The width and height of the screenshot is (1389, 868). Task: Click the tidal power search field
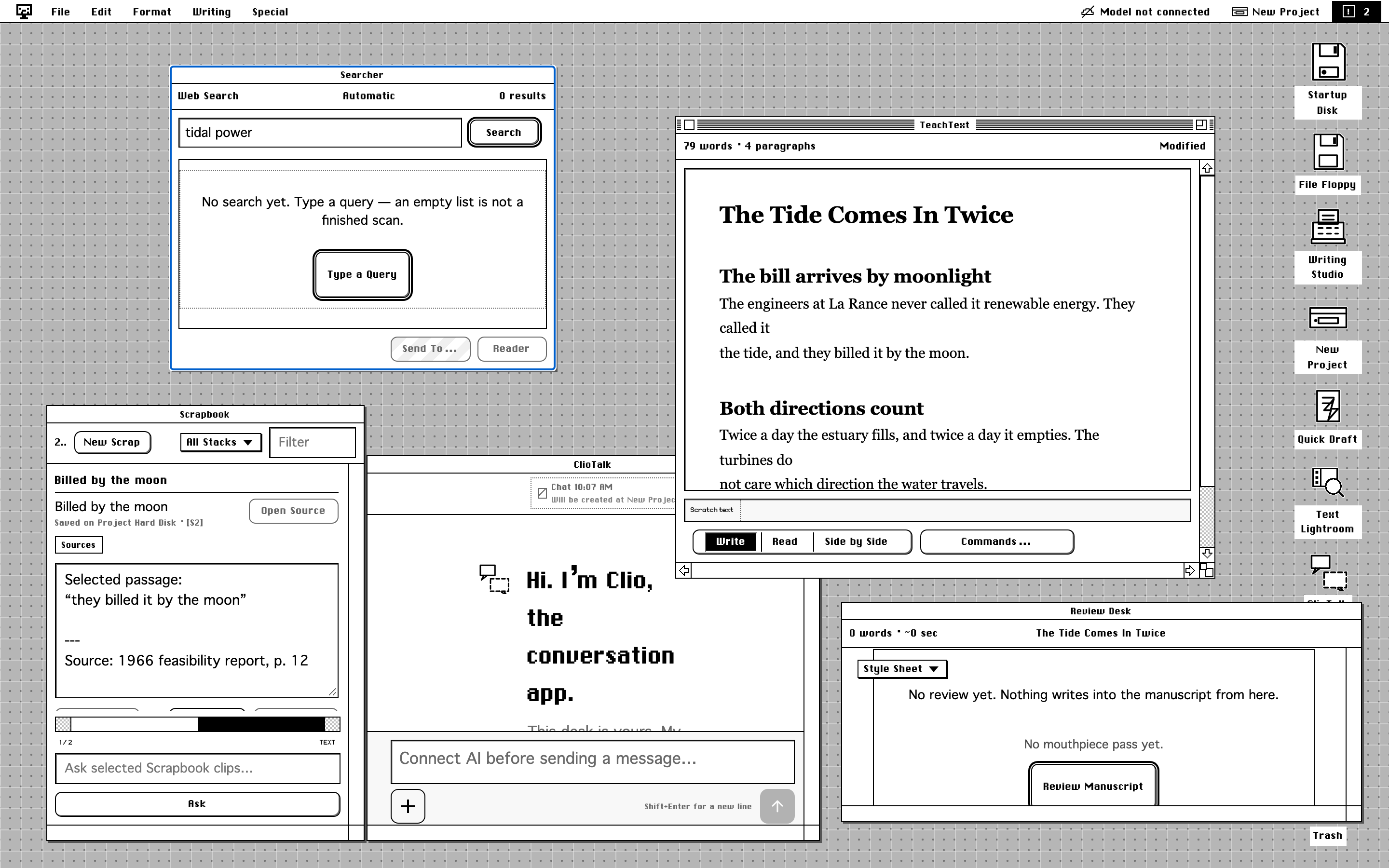(320, 133)
